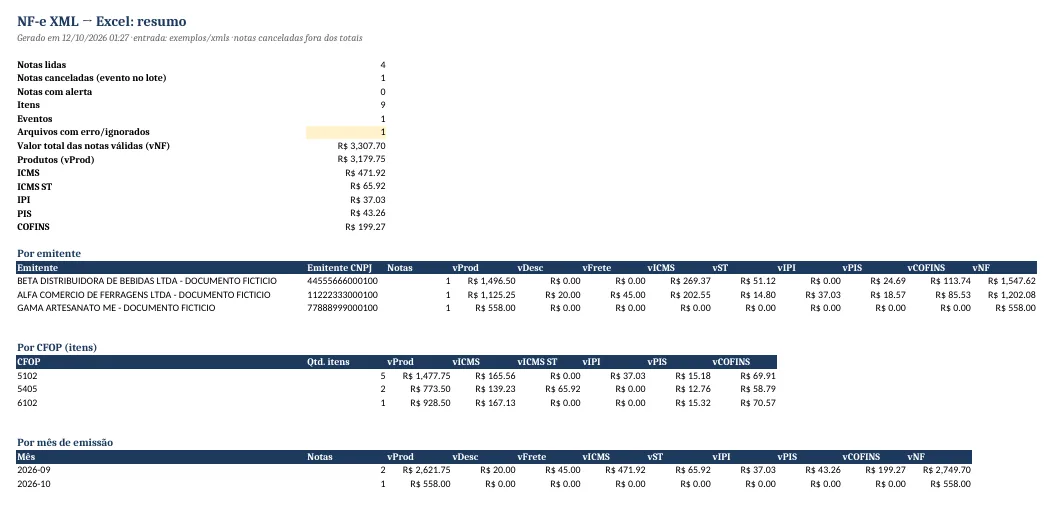Viewport: 1053px width, 505px height.
Task: Click the month '2026-10' row
Action: [x=494, y=484]
